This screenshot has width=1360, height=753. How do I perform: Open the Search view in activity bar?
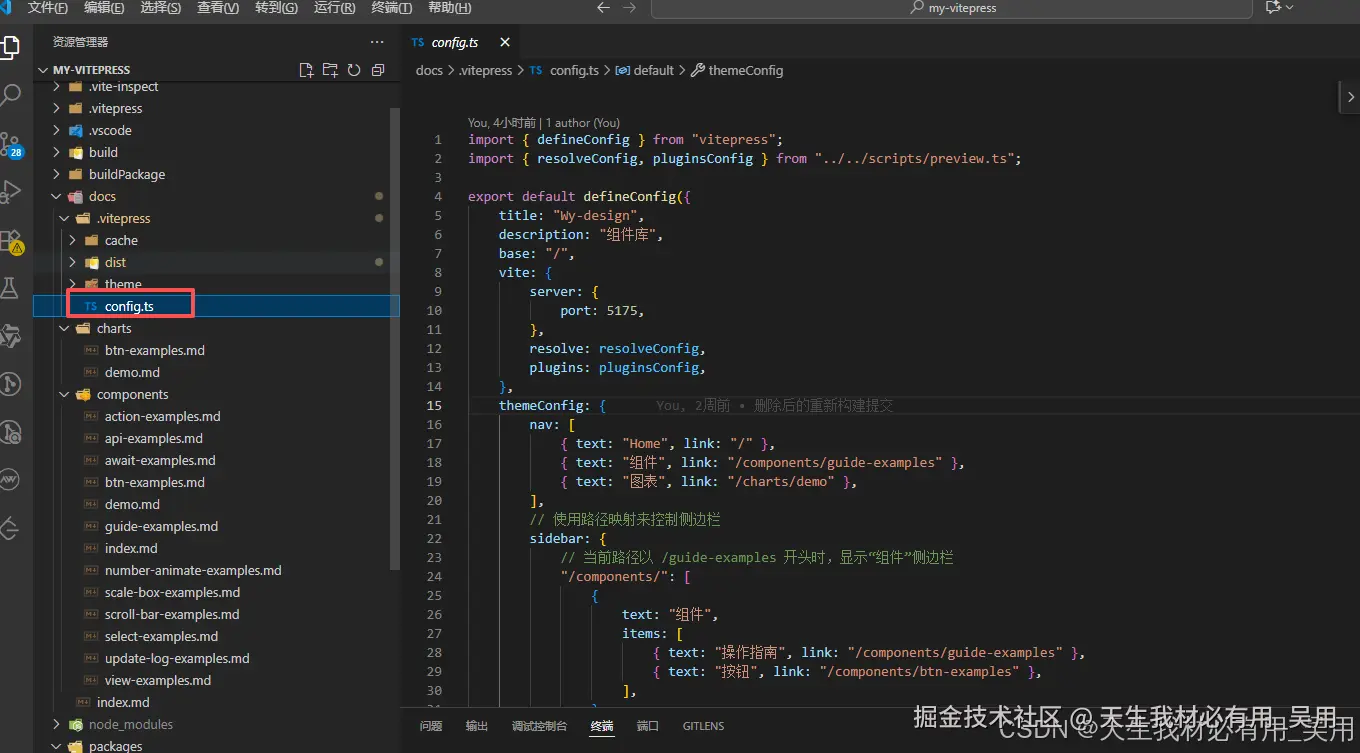[x=14, y=94]
